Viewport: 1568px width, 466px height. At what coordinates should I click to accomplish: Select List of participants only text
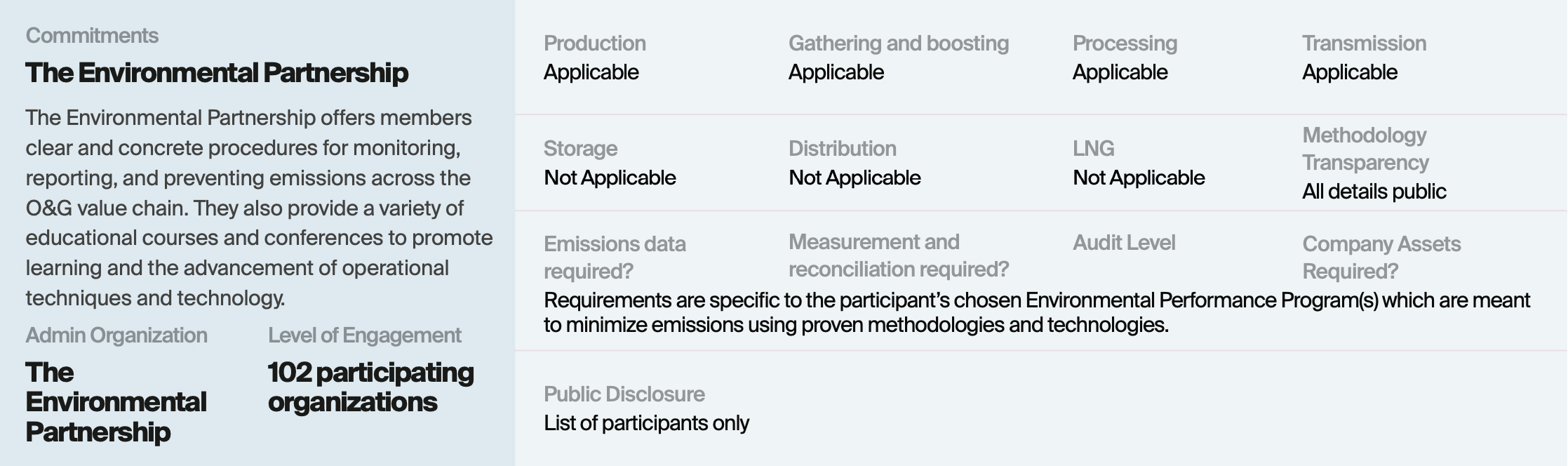point(647,423)
